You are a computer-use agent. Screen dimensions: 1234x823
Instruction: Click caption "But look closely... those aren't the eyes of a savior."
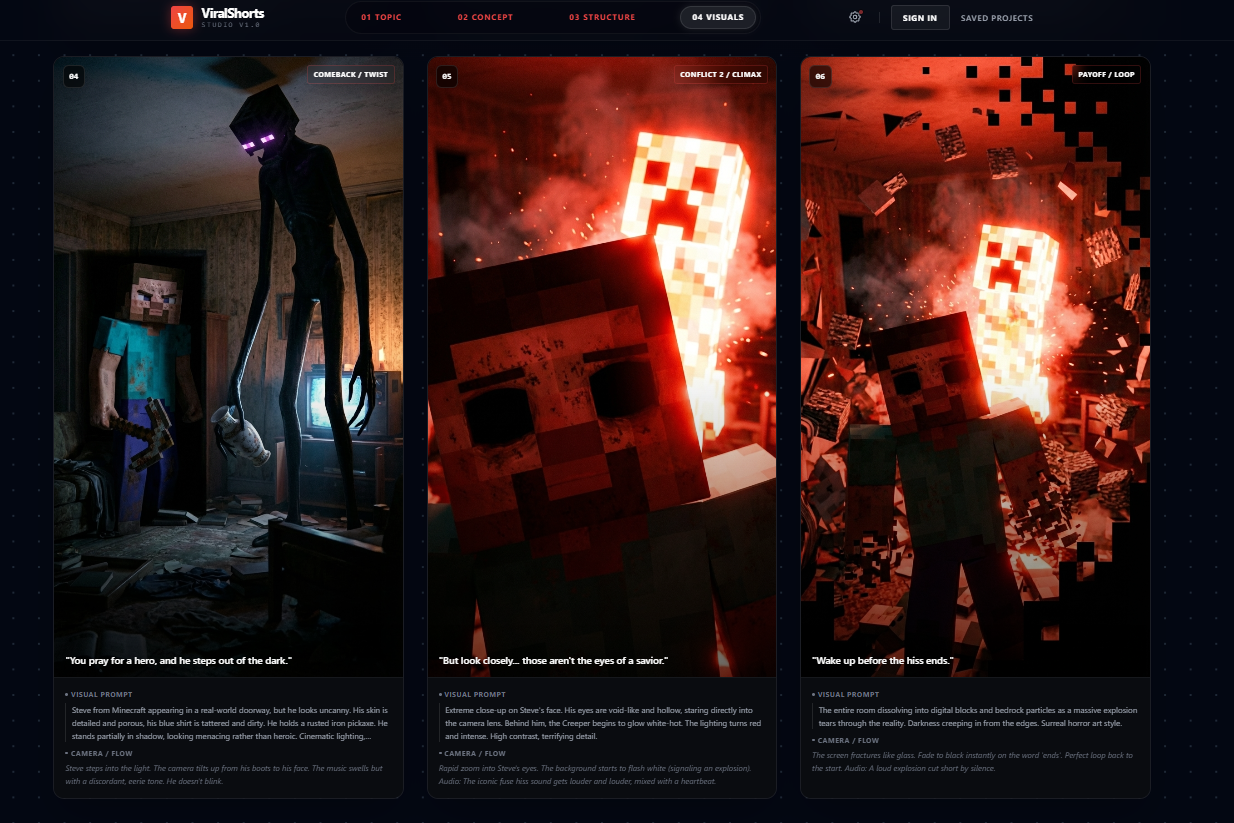(x=553, y=661)
